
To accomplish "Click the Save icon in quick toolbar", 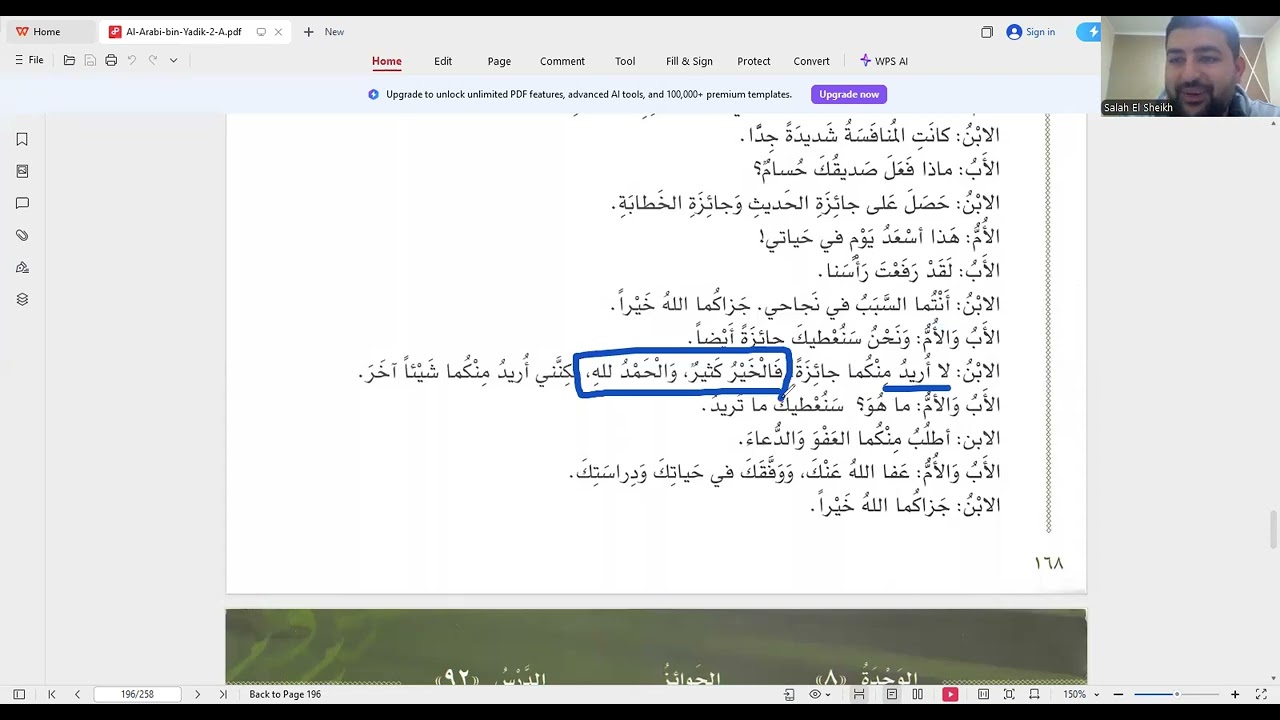I will pyautogui.click(x=90, y=60).
